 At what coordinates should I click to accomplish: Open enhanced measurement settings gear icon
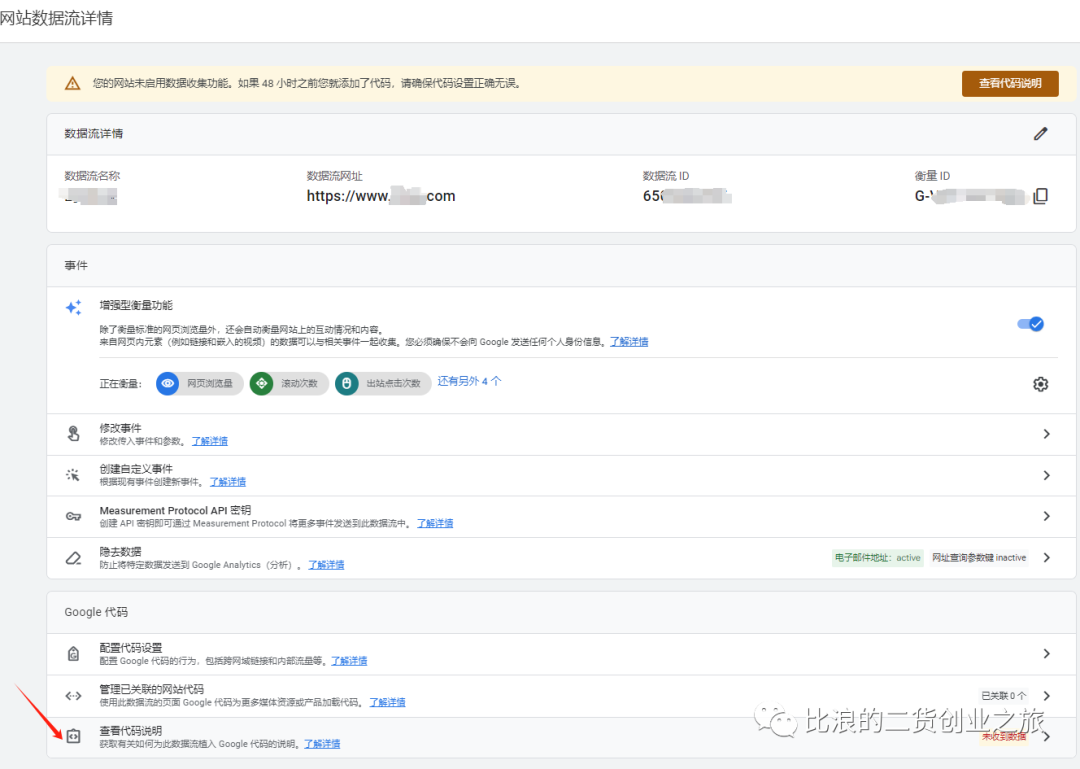point(1040,384)
